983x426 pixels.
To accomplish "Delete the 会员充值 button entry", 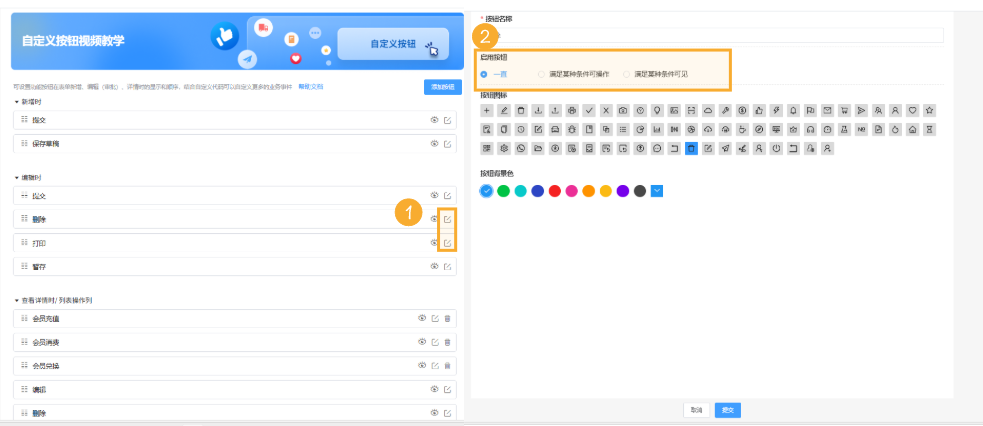I will click(448, 318).
